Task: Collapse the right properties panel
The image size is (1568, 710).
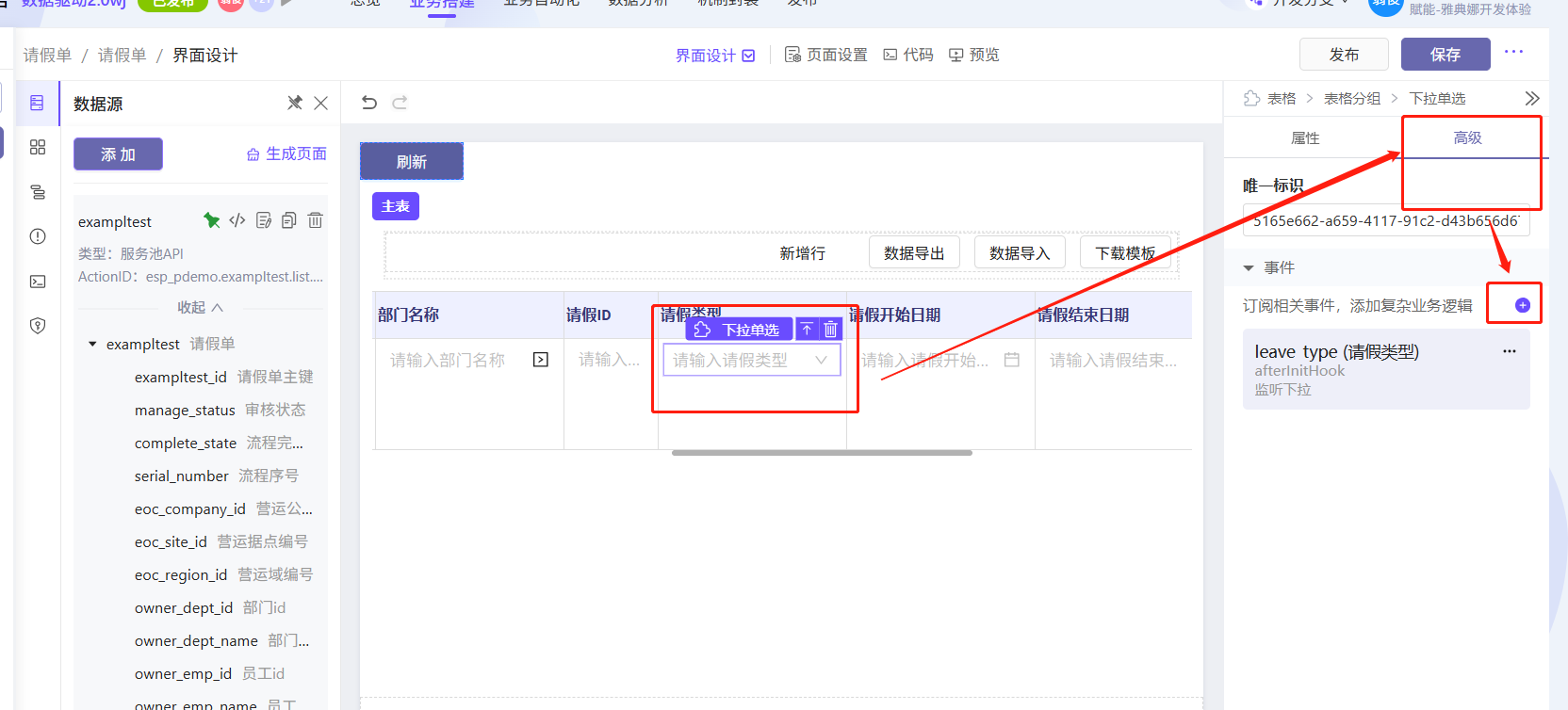Action: pos(1531,98)
